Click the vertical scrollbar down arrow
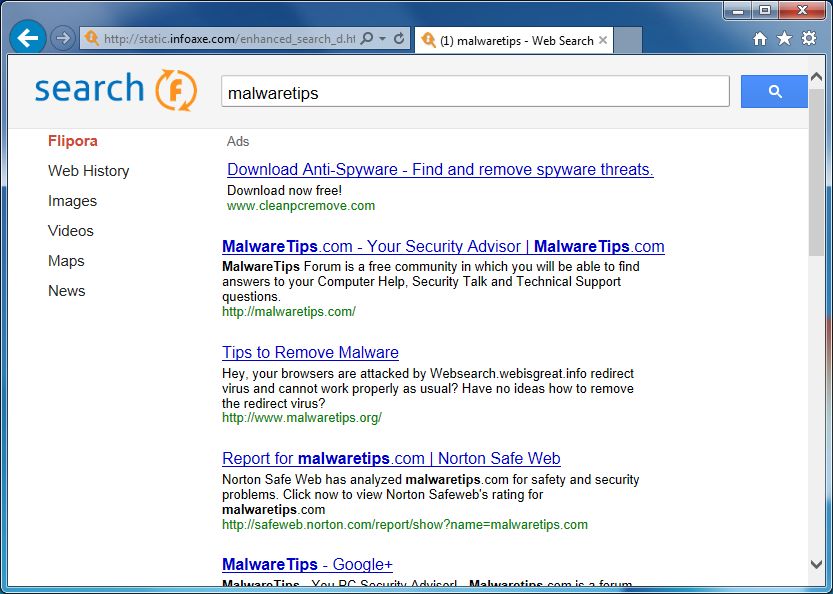Image resolution: width=833 pixels, height=594 pixels. [x=816, y=565]
